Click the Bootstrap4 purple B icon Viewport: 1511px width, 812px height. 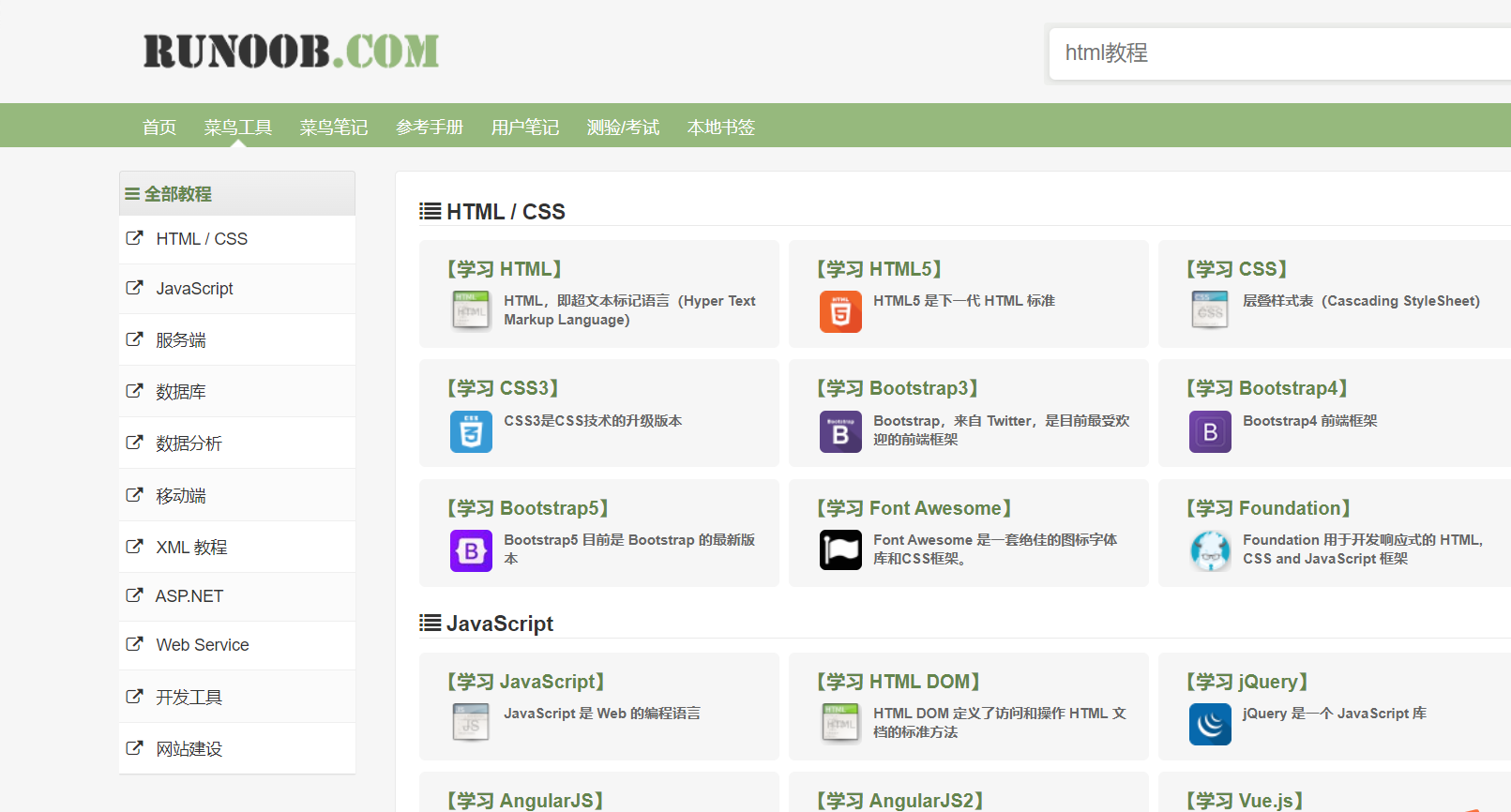(x=1210, y=432)
